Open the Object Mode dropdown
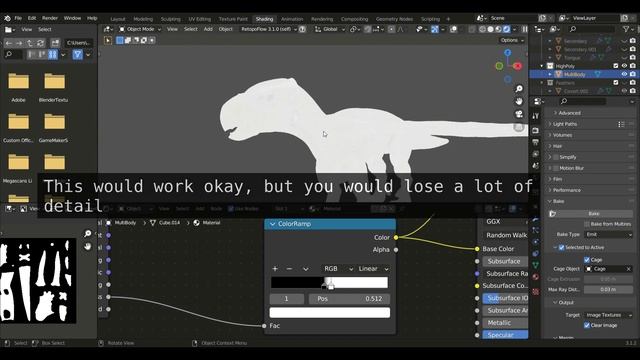This screenshot has height=360, width=640. [x=140, y=29]
